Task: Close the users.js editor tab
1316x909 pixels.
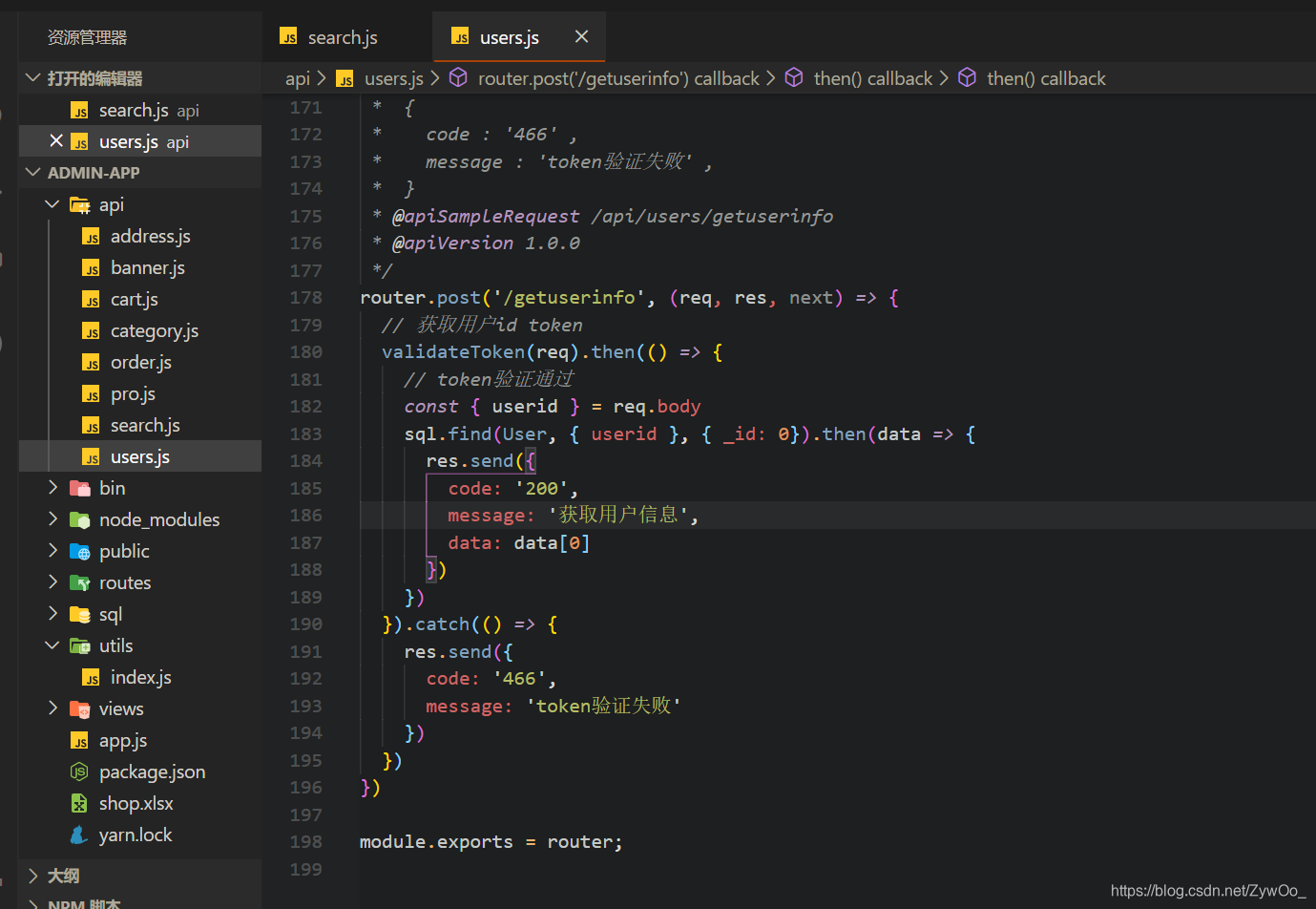Action: (581, 36)
